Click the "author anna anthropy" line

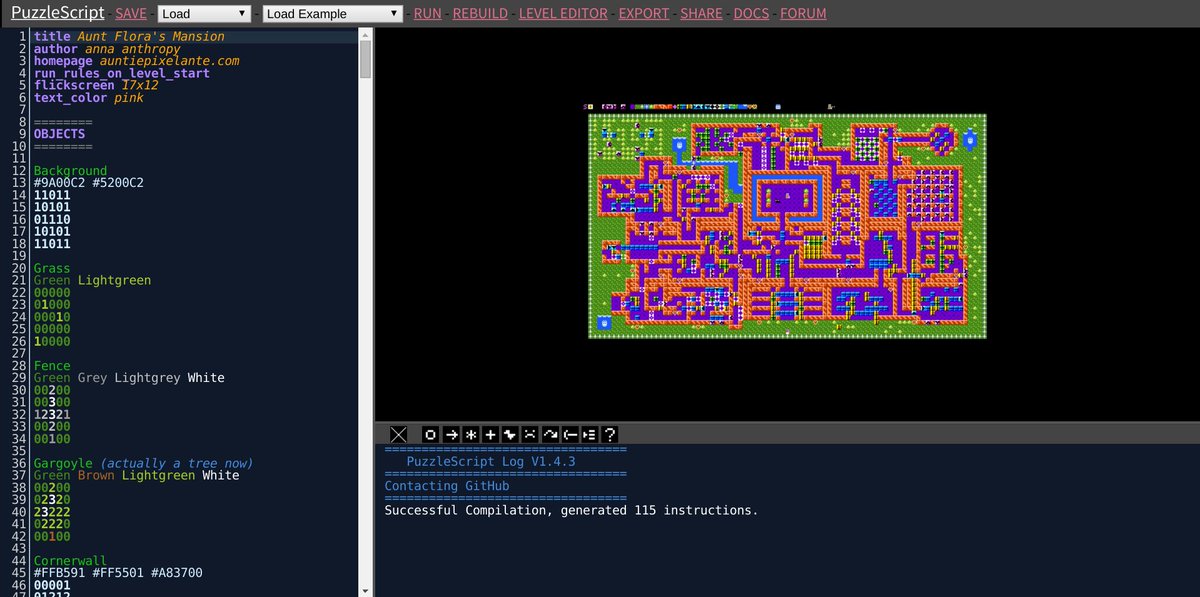pyautogui.click(x=107, y=48)
